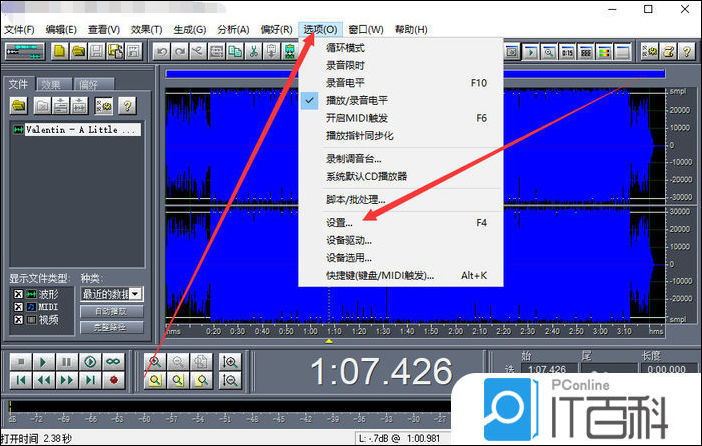This screenshot has width=702, height=446.
Task: Fast forward with the double right arrows
Action: 66,380
